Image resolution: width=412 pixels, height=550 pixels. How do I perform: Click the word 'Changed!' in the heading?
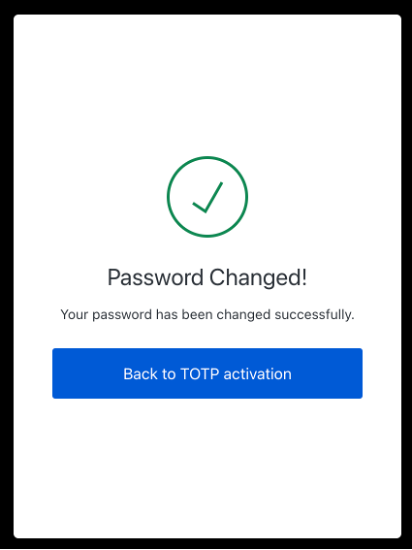[x=258, y=277]
